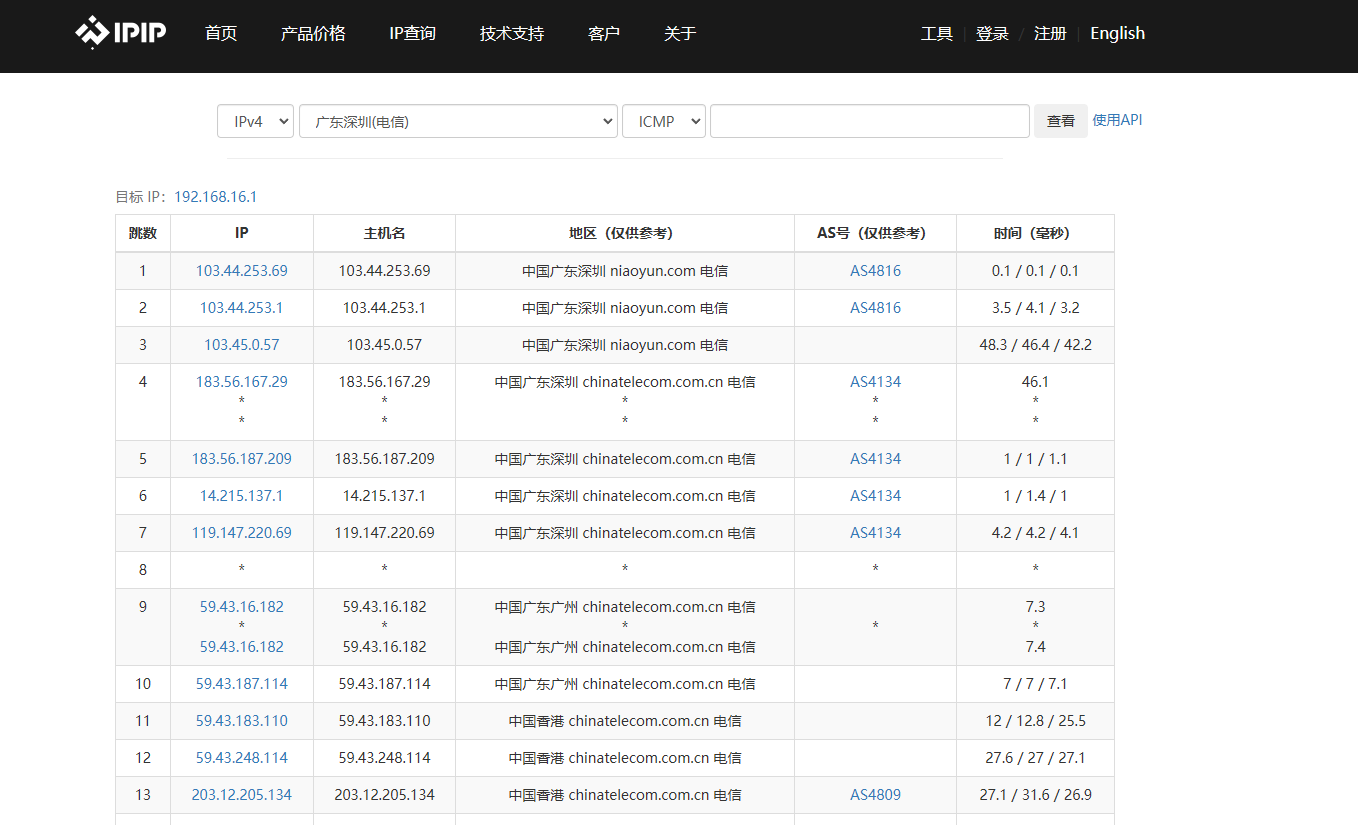Open target IP 192.168.16.1 link
Viewport: 1358px width, 825px height.
coord(215,197)
